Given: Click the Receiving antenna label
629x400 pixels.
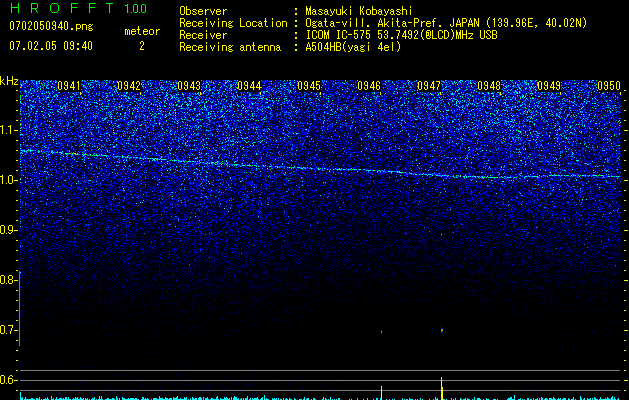Looking at the screenshot, I should (230, 47).
